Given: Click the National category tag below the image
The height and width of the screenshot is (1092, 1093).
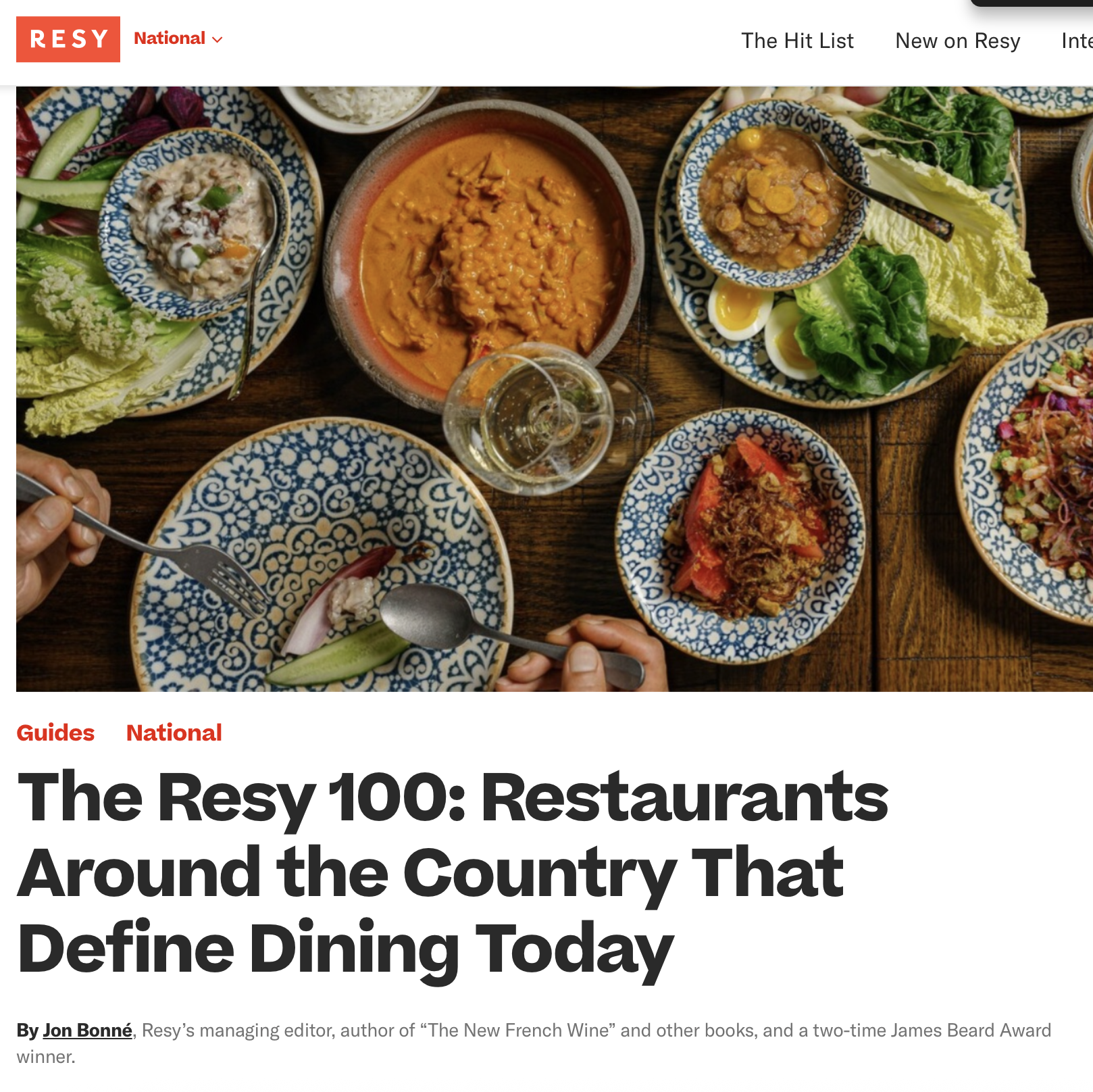Looking at the screenshot, I should [174, 733].
